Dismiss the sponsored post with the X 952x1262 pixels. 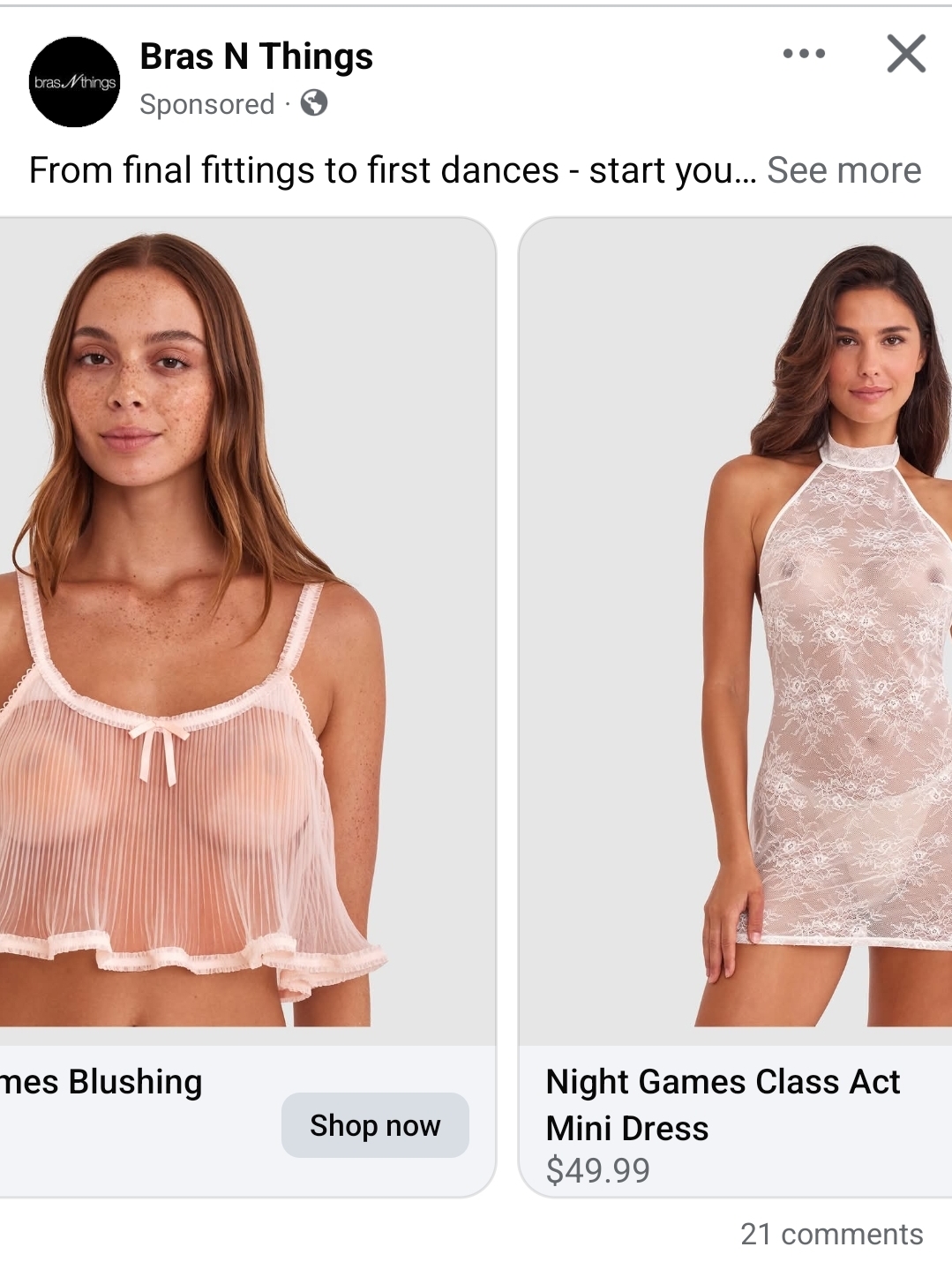point(906,54)
